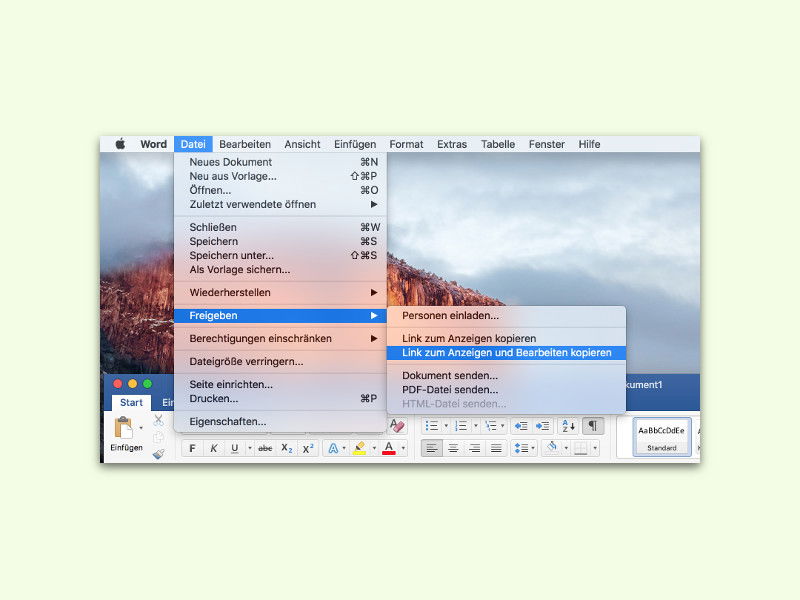
Task: Open the font color dropdown arrow
Action: click(403, 448)
